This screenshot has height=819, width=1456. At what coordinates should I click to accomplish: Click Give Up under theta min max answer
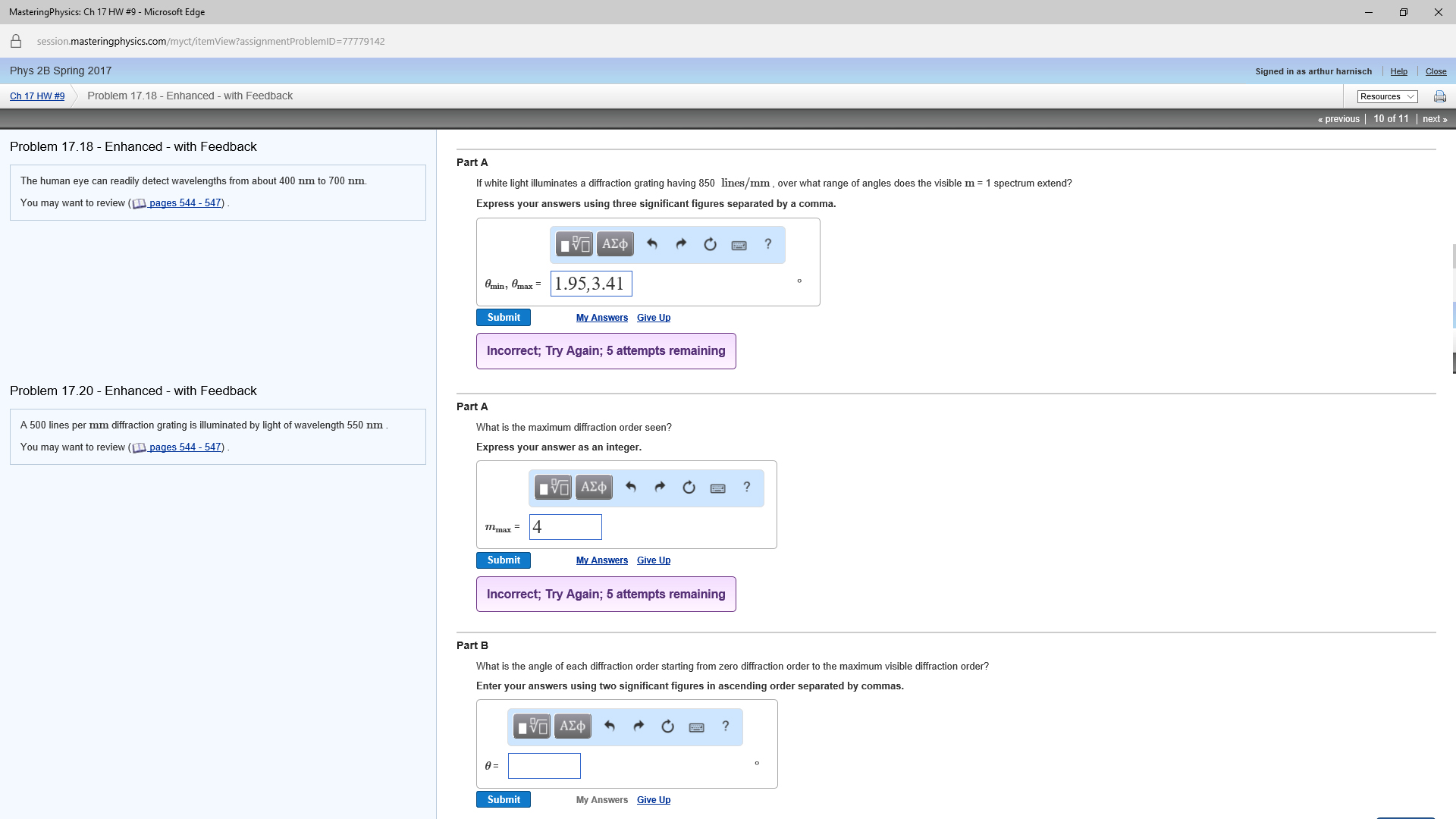(654, 318)
